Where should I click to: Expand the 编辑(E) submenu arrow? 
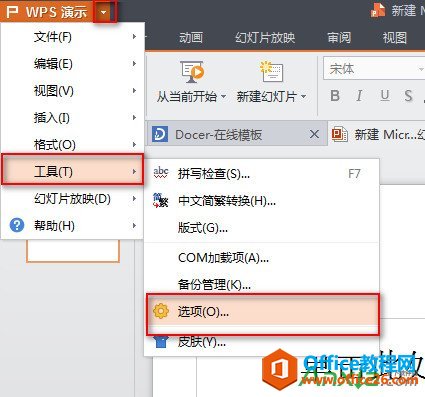(134, 64)
